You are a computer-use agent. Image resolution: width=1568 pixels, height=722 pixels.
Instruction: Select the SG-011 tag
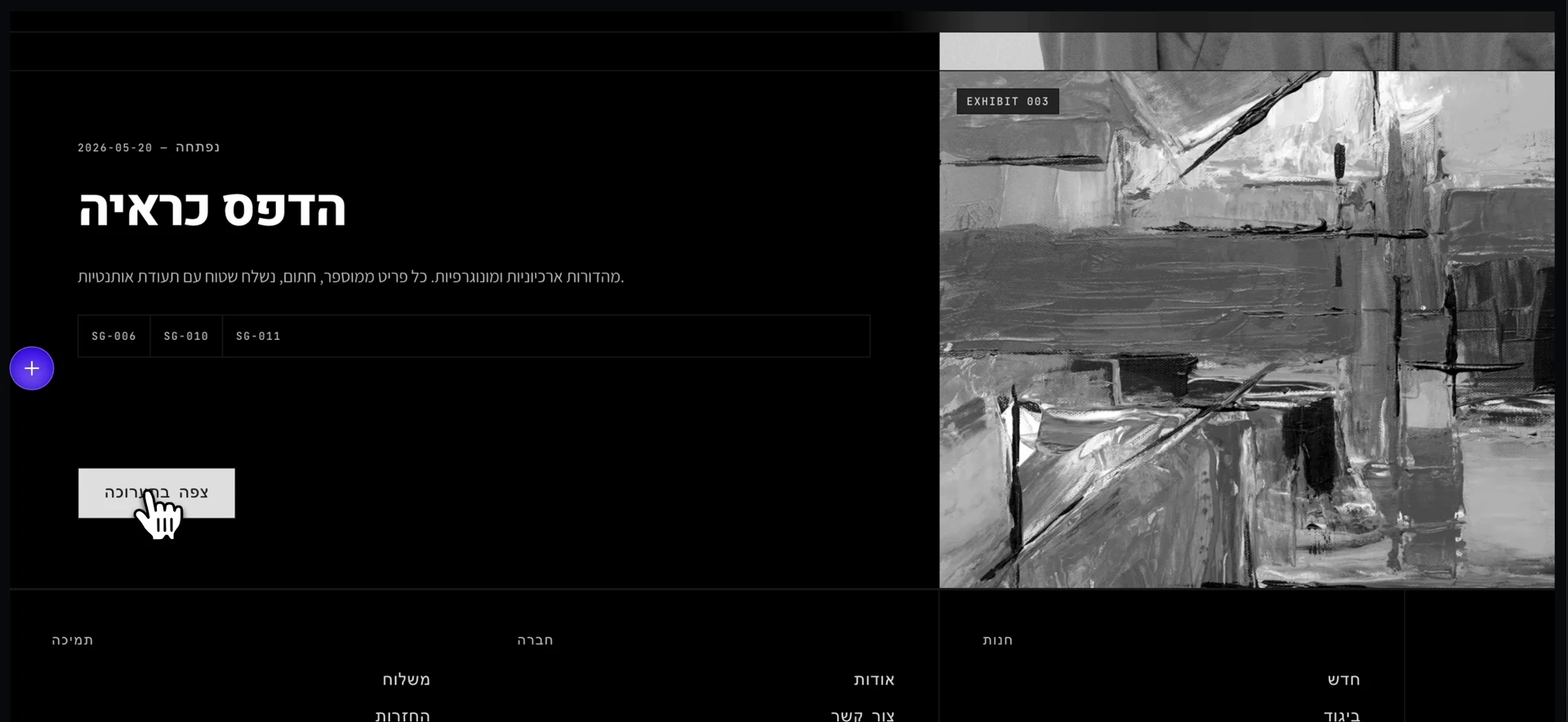tap(258, 336)
